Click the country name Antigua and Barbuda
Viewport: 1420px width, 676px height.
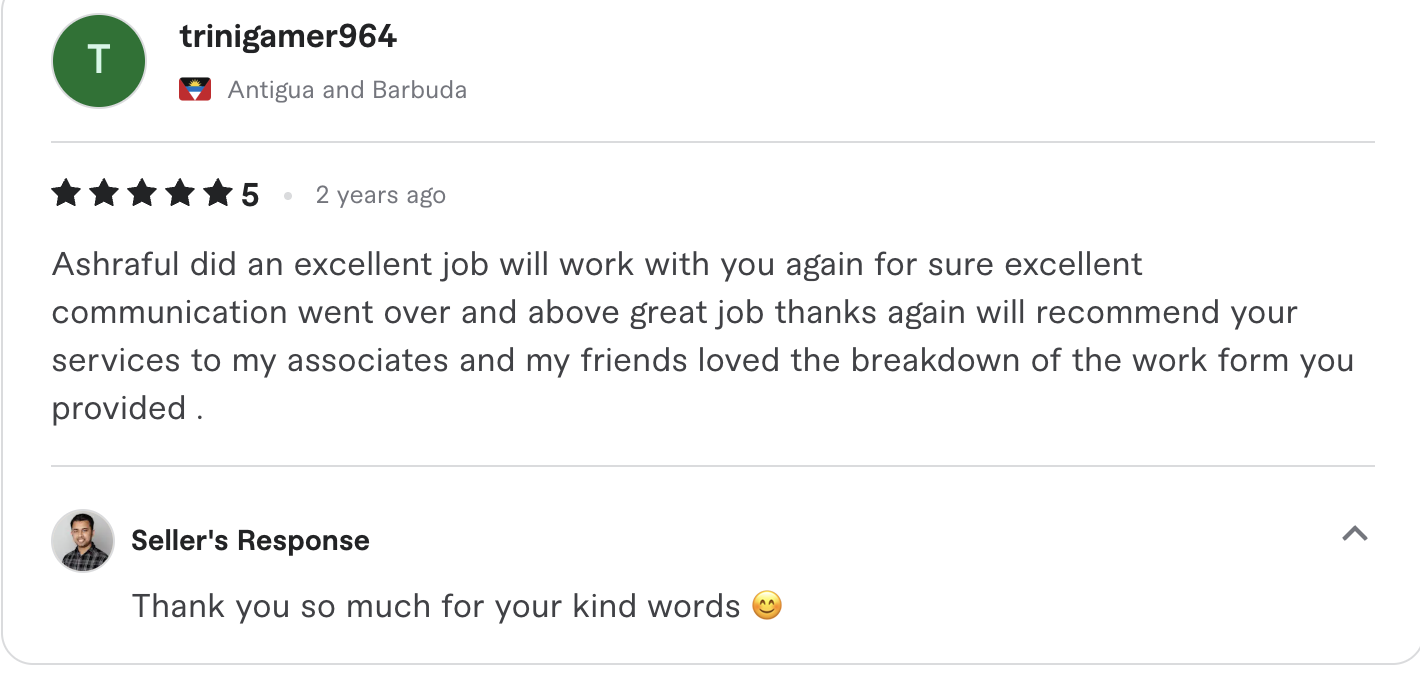[346, 89]
